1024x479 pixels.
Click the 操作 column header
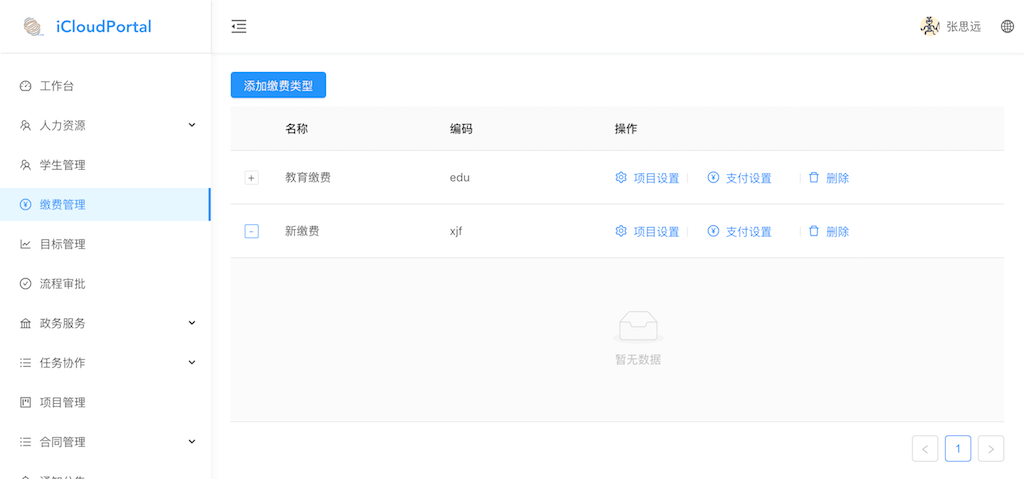626,129
